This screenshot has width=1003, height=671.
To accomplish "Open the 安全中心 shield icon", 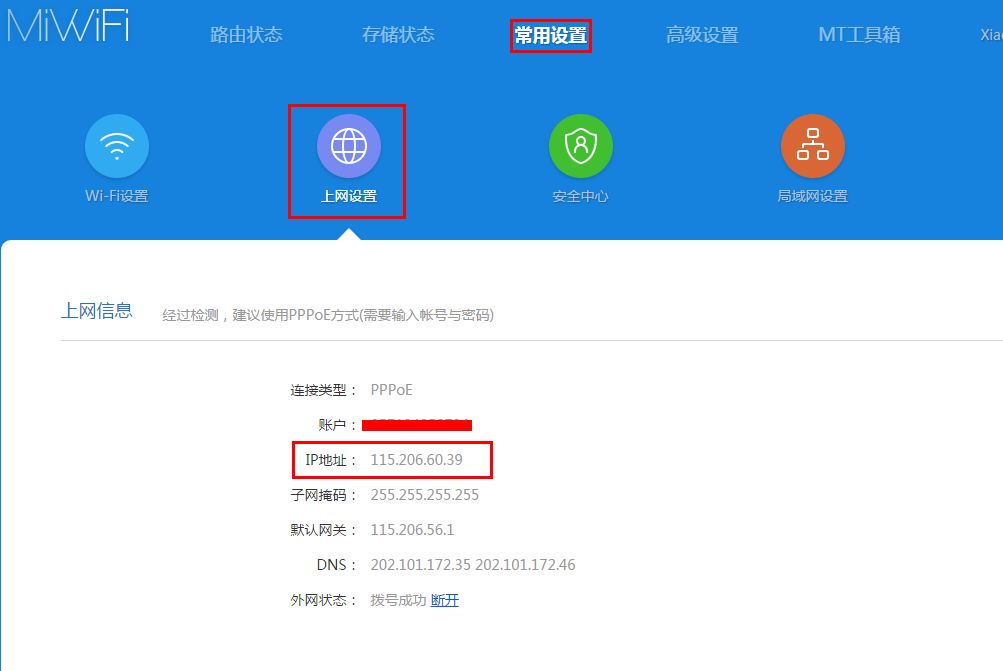I will pyautogui.click(x=581, y=146).
